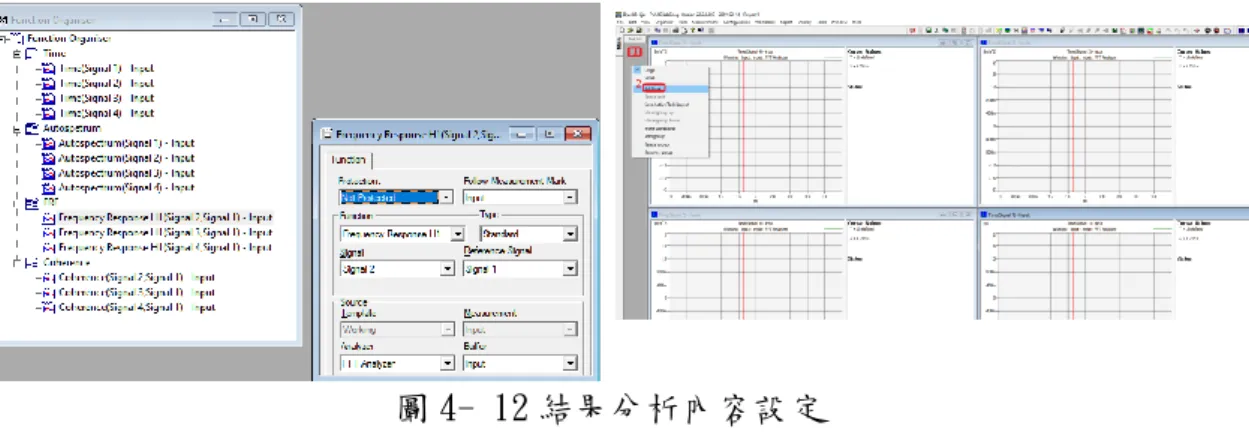Select the Time folder icon
Screen dimensions: 1249x441
click(x=30, y=54)
